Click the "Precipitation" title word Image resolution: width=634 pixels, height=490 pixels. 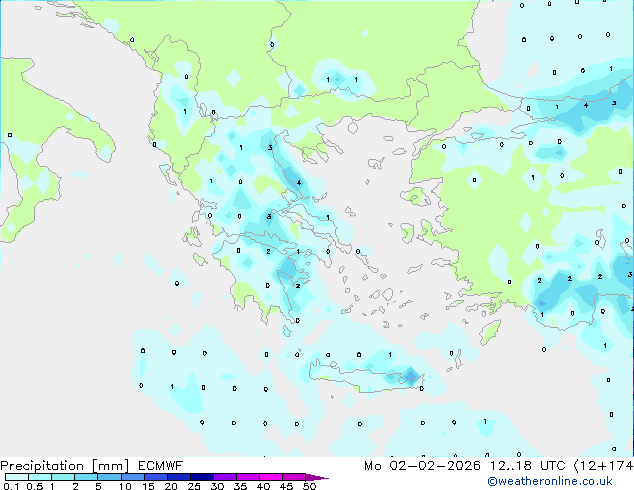point(42,466)
